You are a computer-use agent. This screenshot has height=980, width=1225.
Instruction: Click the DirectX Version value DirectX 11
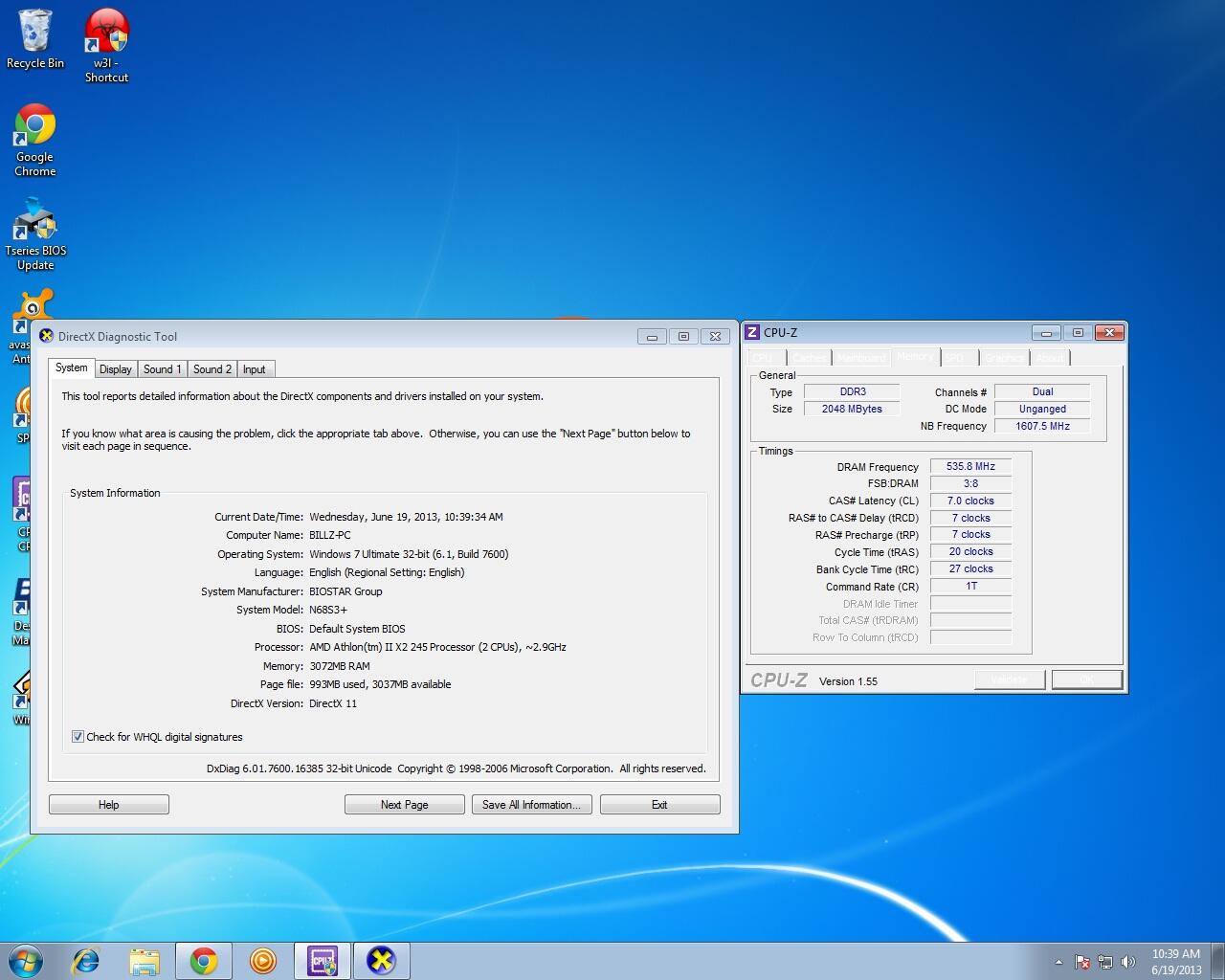(333, 703)
